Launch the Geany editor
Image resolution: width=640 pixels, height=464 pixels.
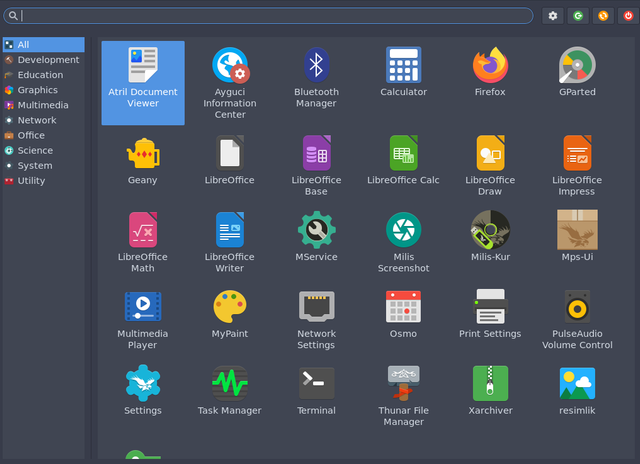pyautogui.click(x=142, y=155)
